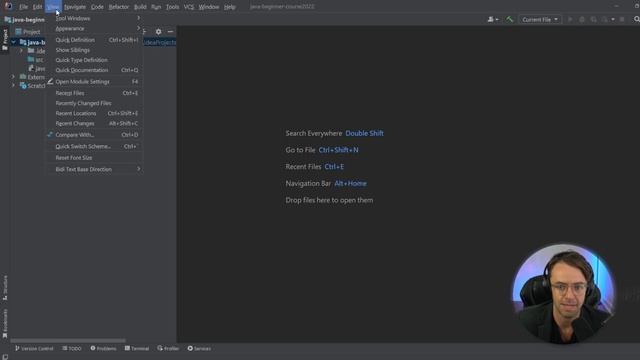Viewport: 640px width, 360px height.
Task: Open the Navigate menu
Action: 75,7
